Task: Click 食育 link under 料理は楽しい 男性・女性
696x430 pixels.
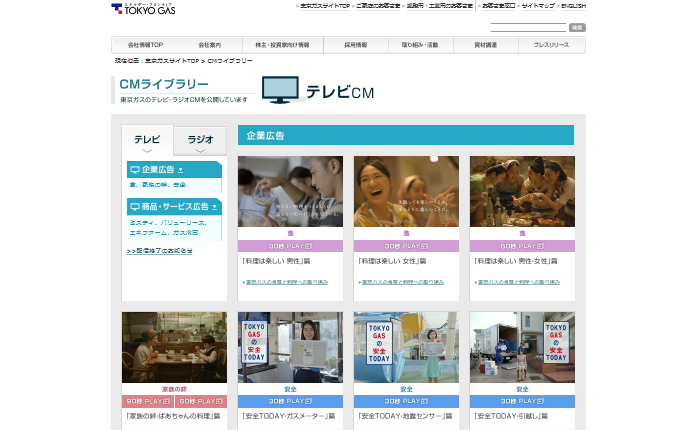Action: 518,282
